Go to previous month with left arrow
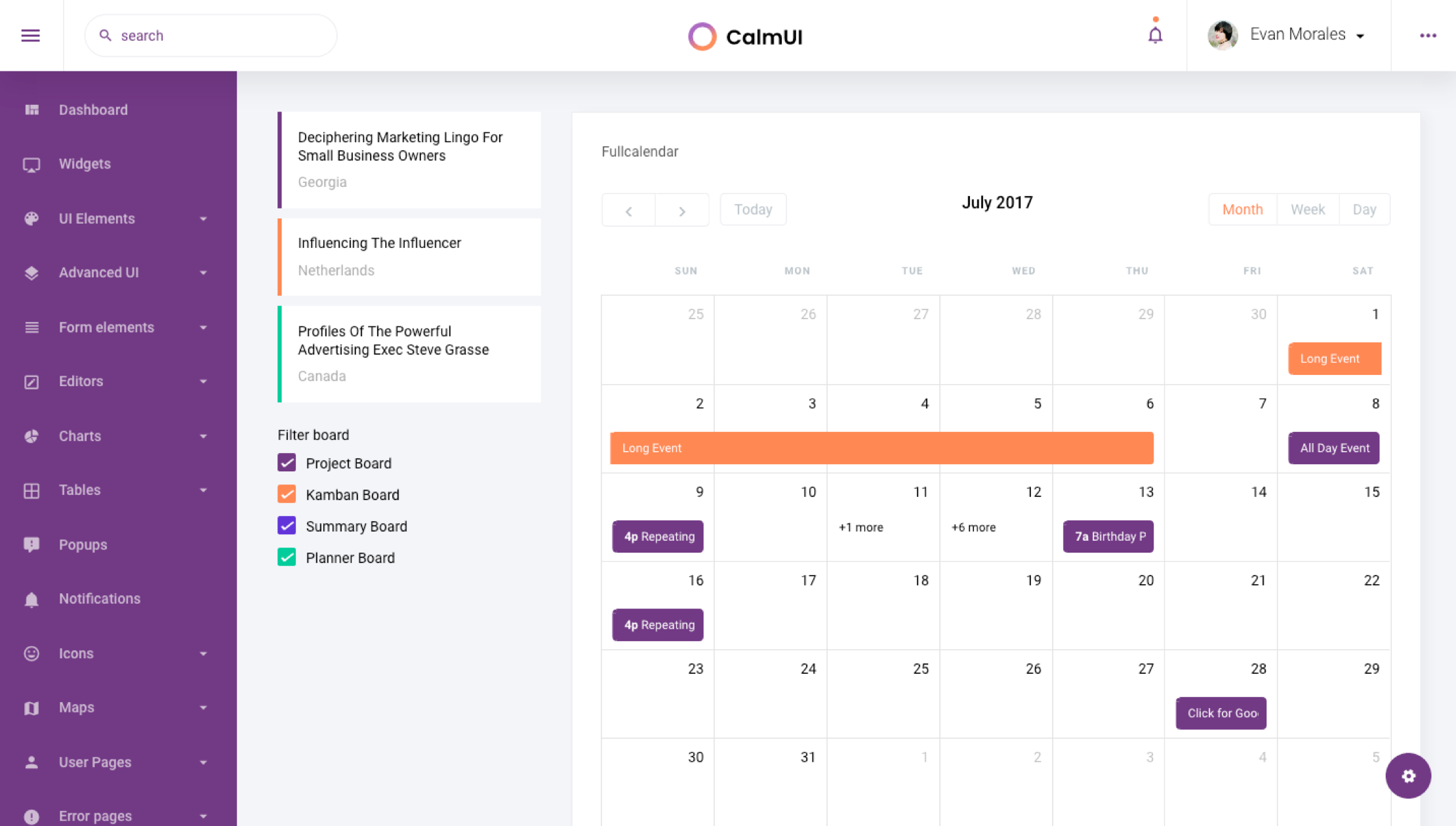 (x=628, y=210)
